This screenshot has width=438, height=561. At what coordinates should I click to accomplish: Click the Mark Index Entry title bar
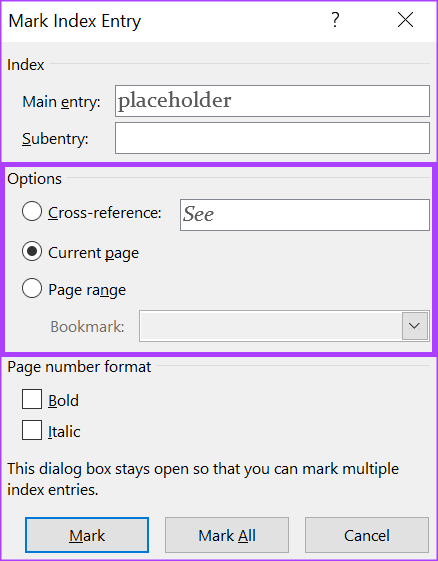pyautogui.click(x=161, y=21)
